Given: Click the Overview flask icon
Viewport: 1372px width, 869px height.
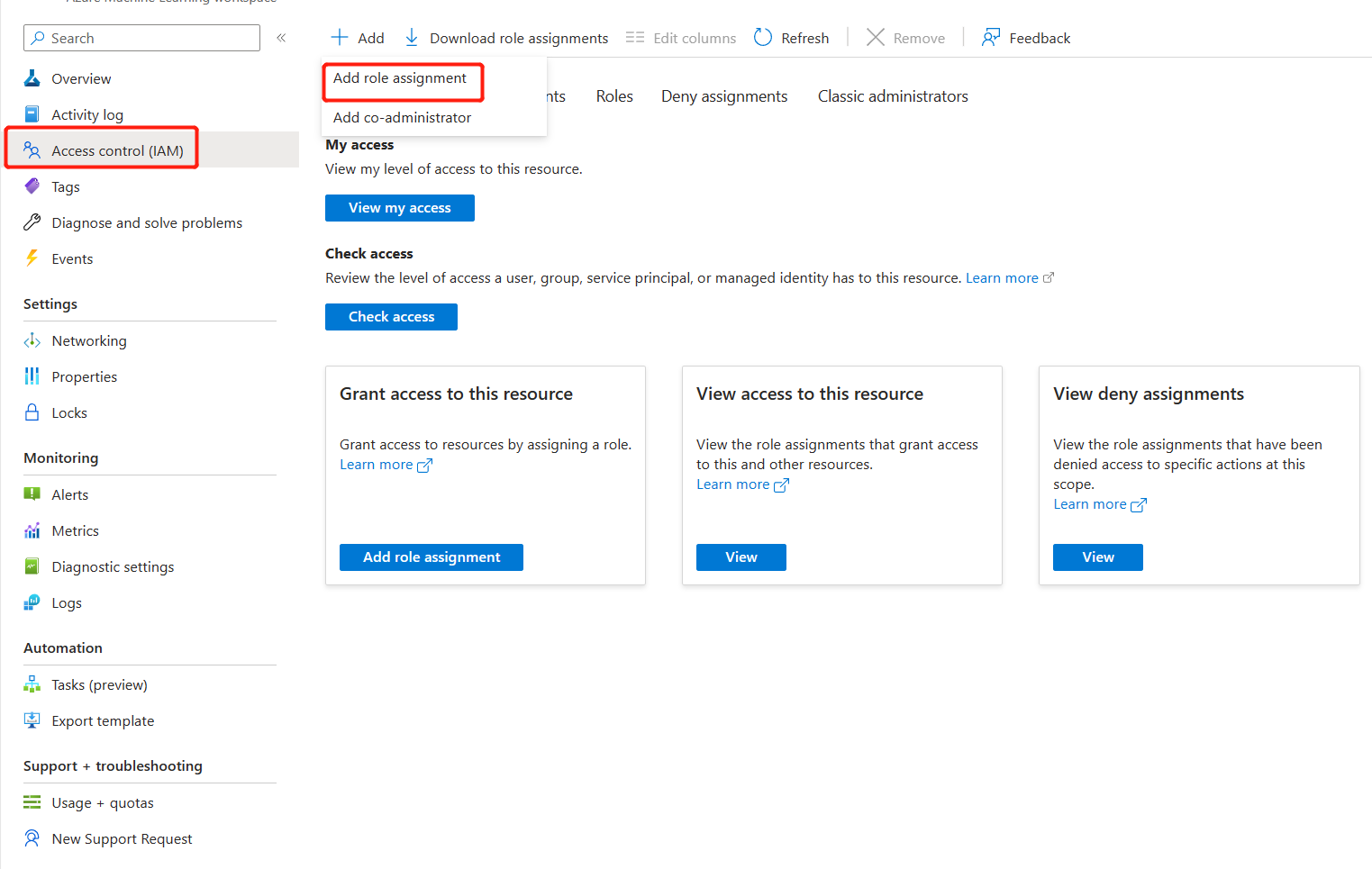Looking at the screenshot, I should [32, 78].
